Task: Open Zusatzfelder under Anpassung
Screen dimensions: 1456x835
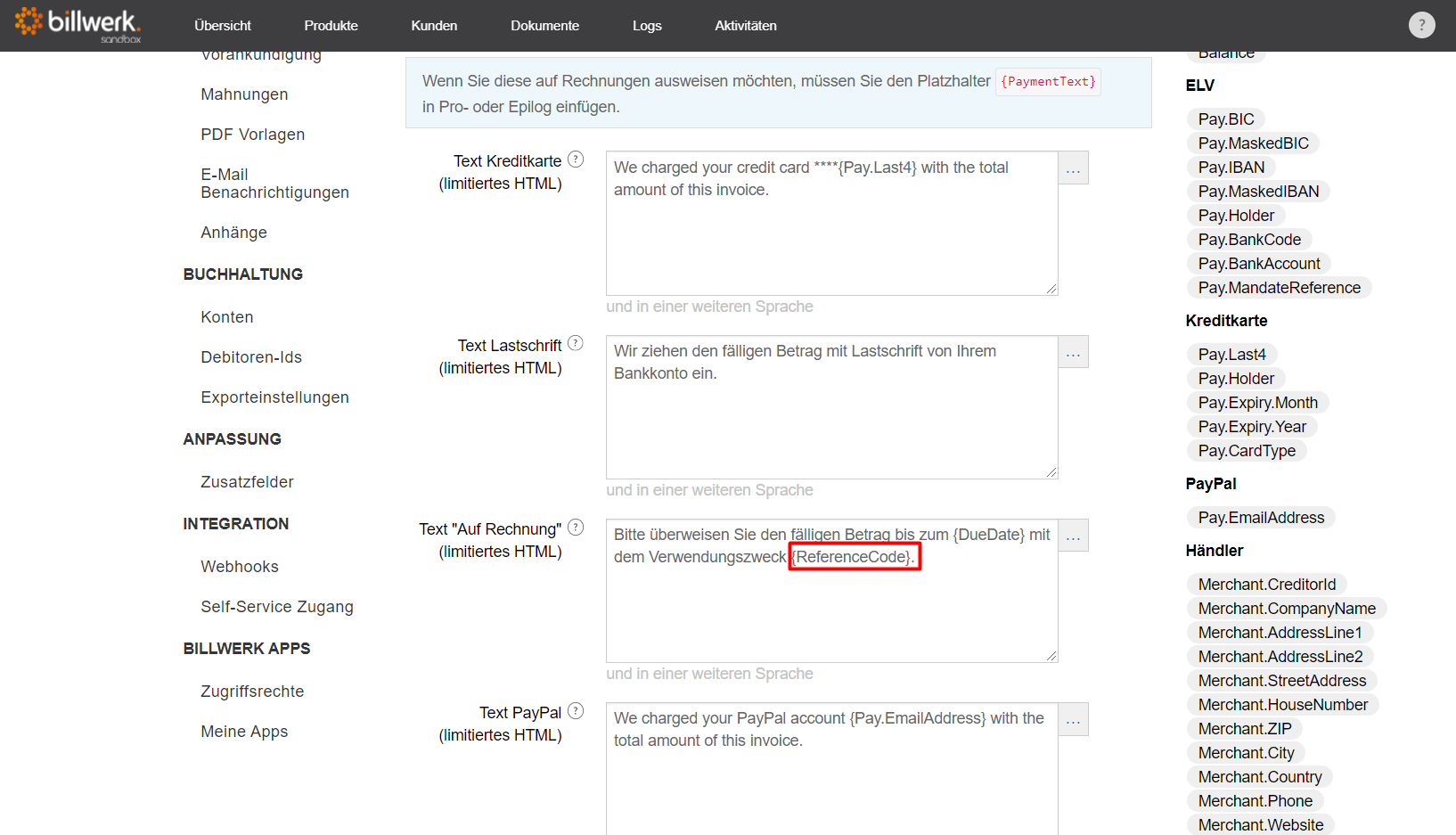Action: click(247, 482)
